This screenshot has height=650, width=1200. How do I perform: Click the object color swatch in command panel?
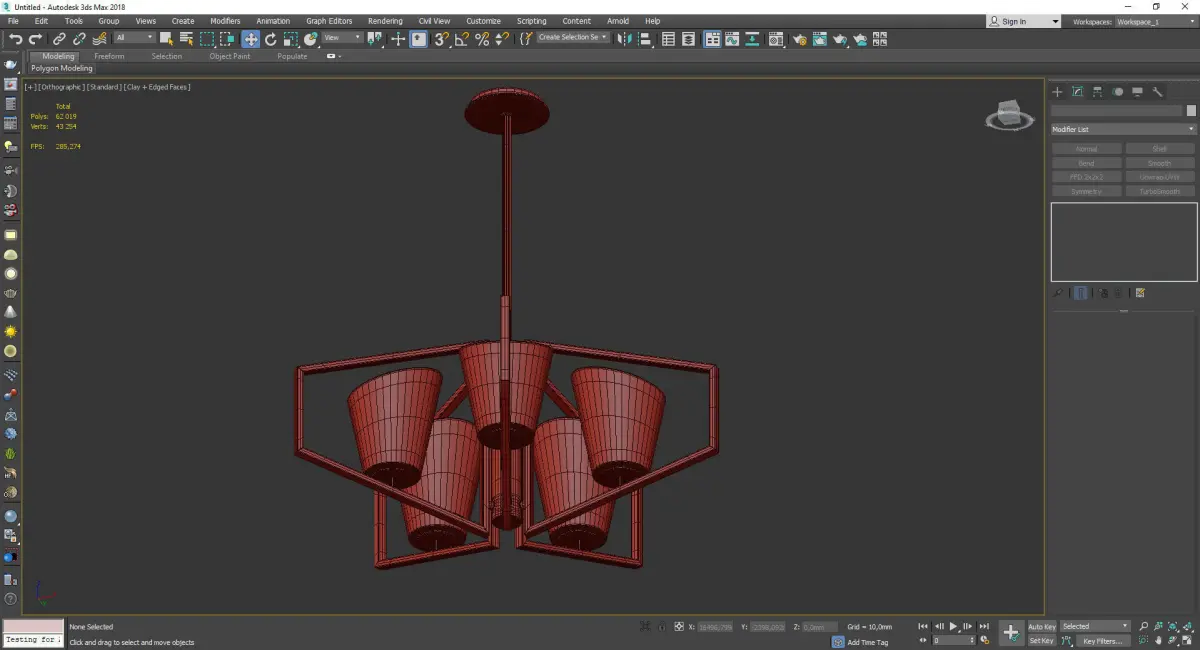pyautogui.click(x=1191, y=111)
